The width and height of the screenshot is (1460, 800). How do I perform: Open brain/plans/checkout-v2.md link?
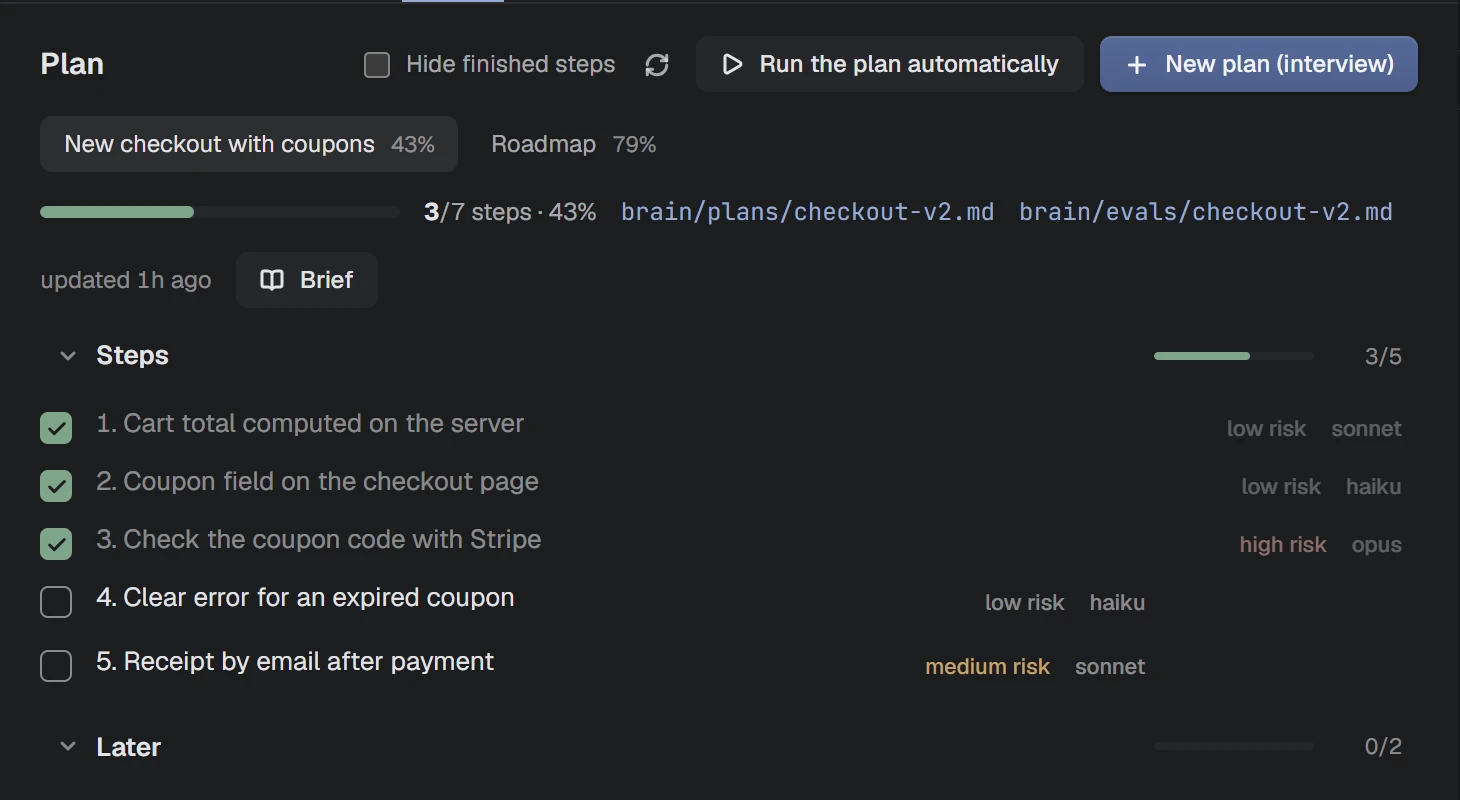(x=807, y=212)
